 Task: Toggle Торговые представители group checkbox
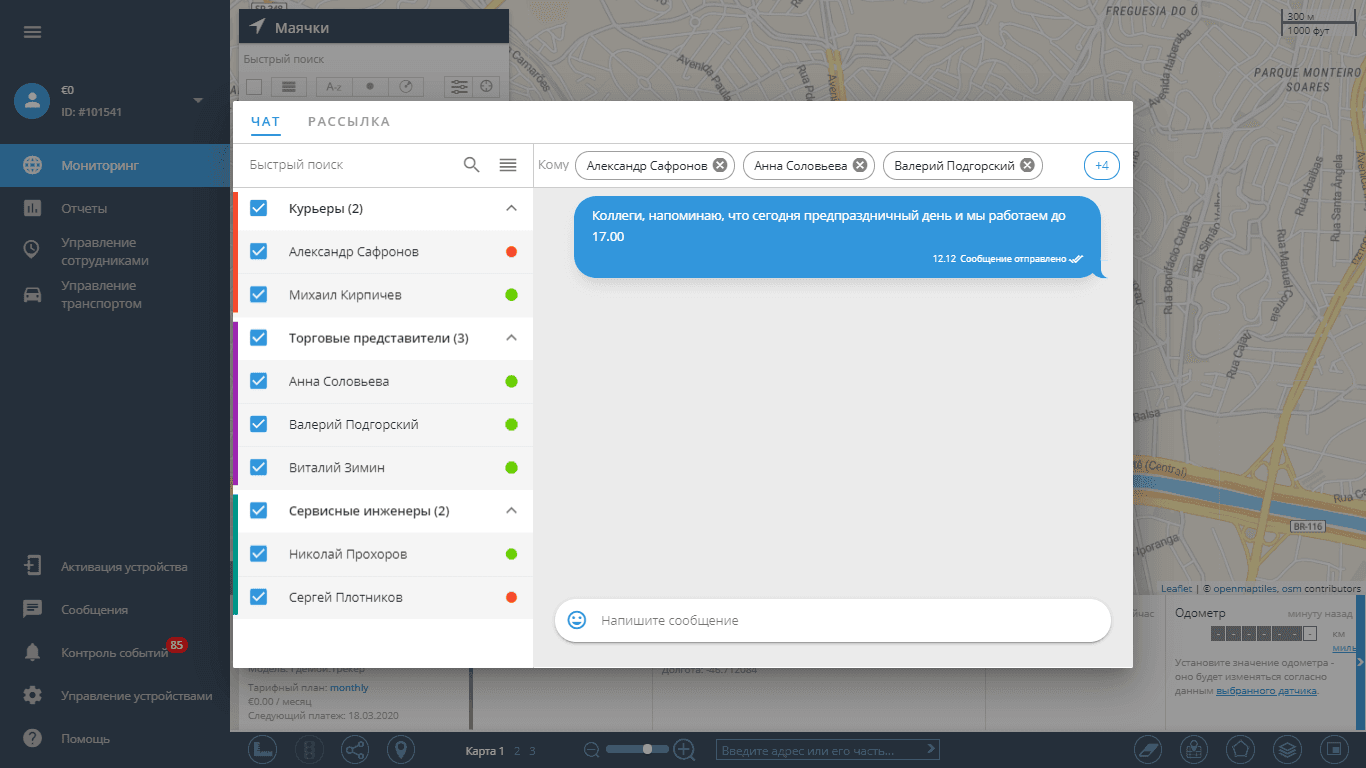[x=259, y=338]
